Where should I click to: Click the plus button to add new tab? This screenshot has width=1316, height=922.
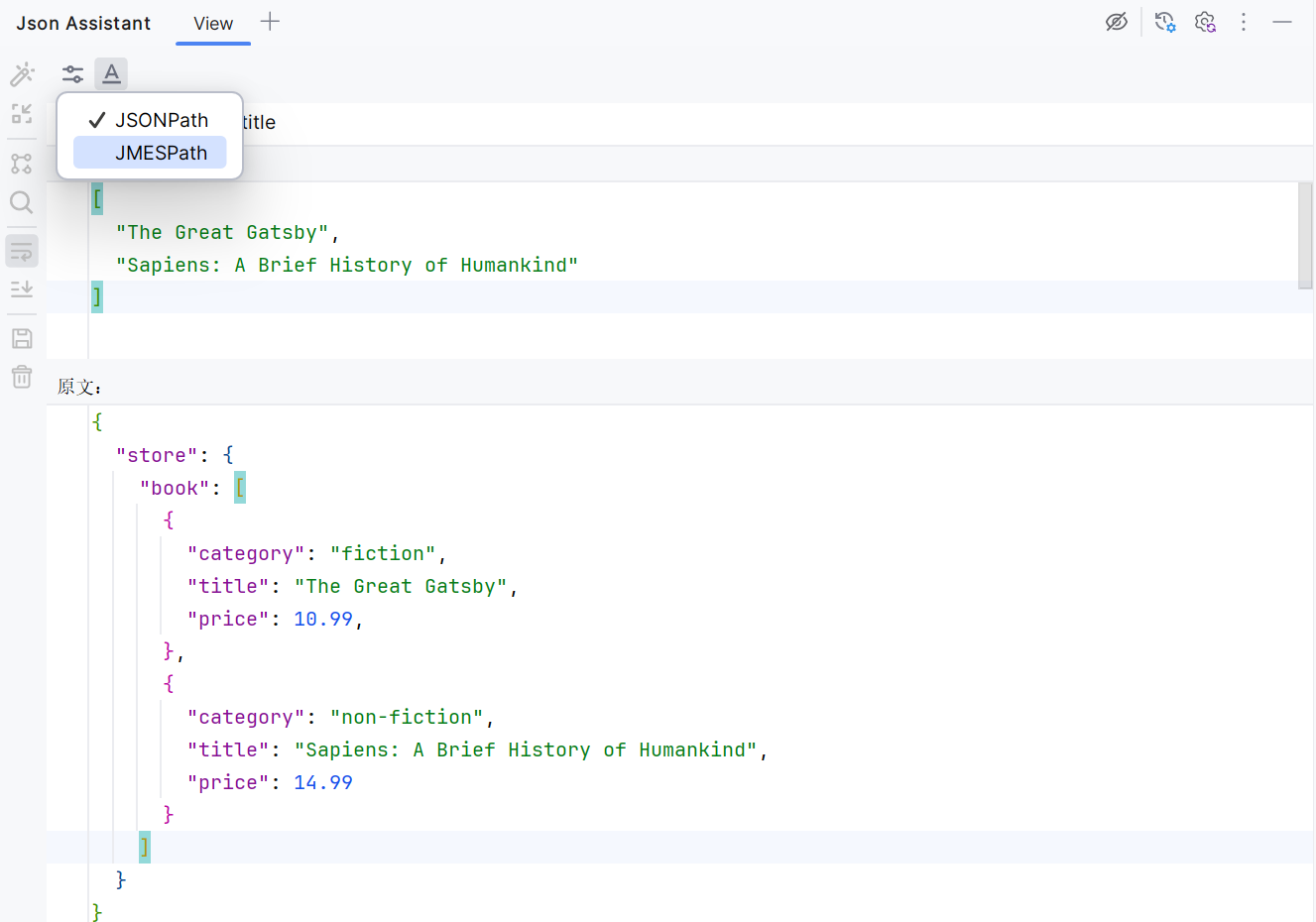coord(269,23)
